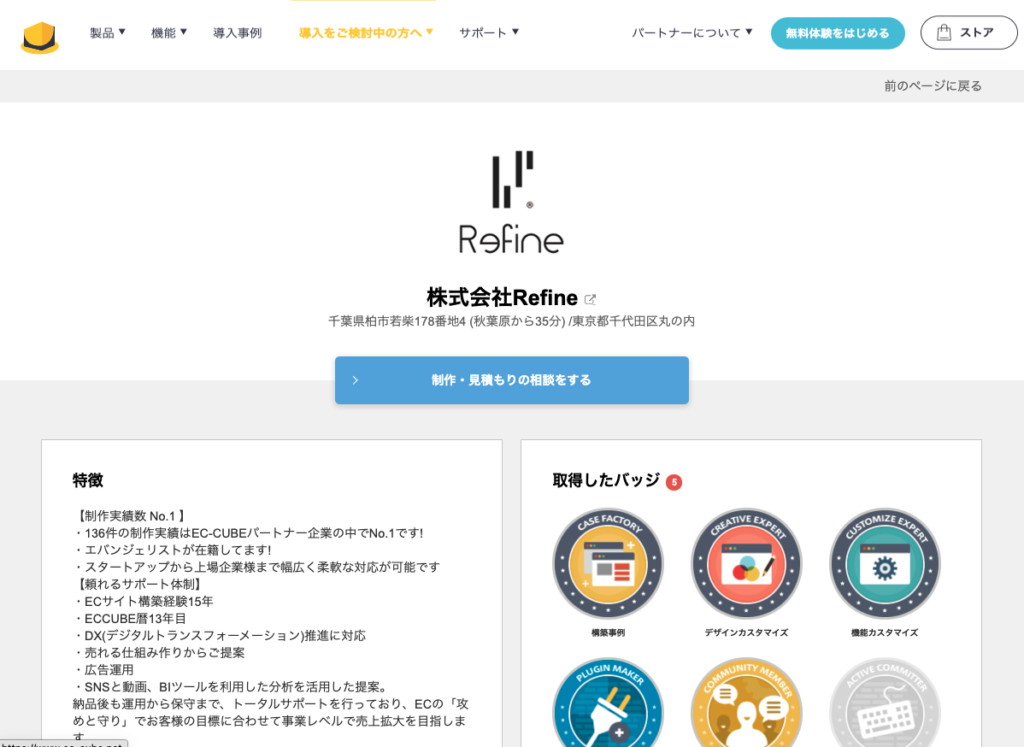This screenshot has width=1024, height=747.
Task: Click the Refine company logo image
Action: pos(511,202)
